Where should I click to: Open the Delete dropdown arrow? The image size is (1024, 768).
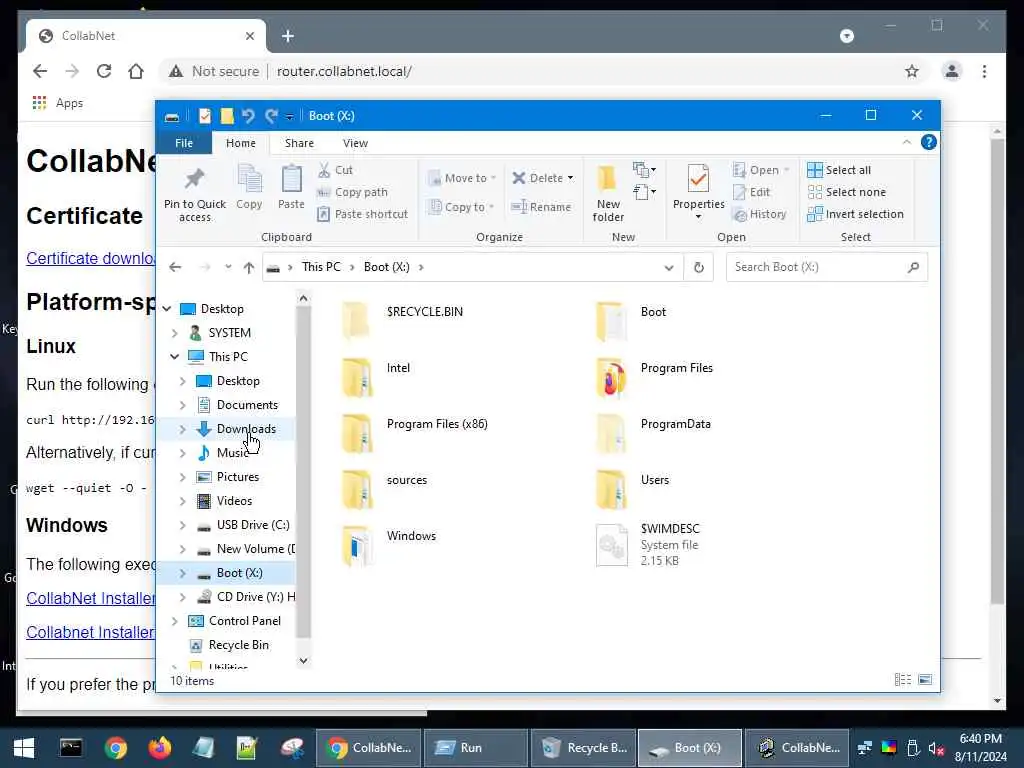click(570, 178)
